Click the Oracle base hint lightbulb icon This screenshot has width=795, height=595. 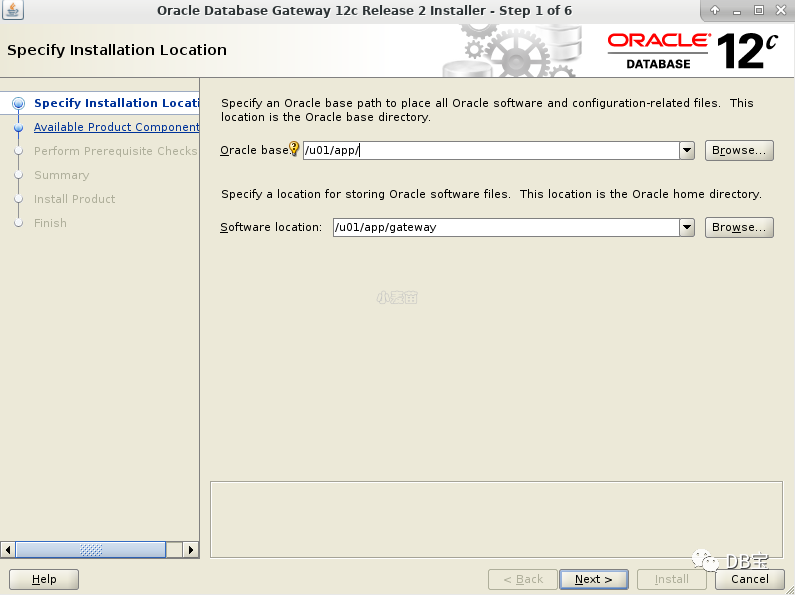tap(294, 148)
